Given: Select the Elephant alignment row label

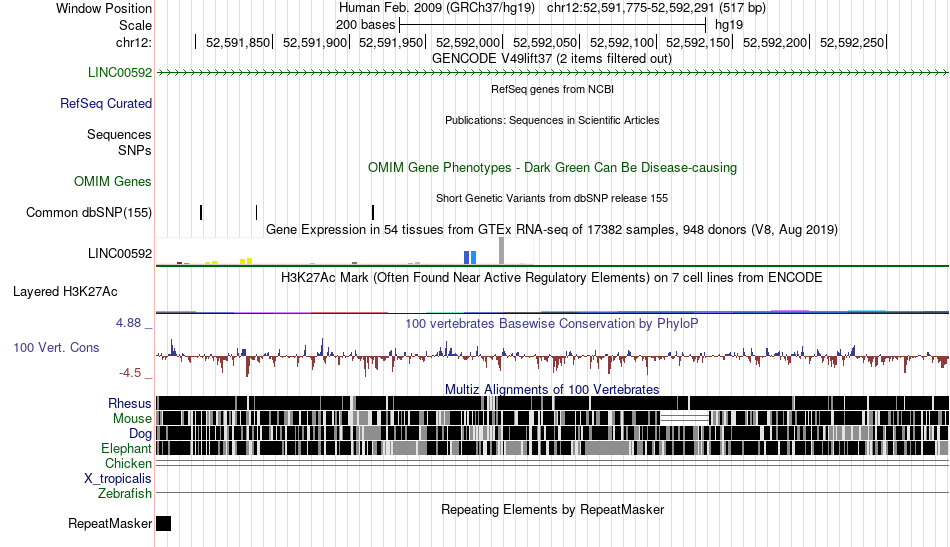Looking at the screenshot, I should (x=126, y=449).
